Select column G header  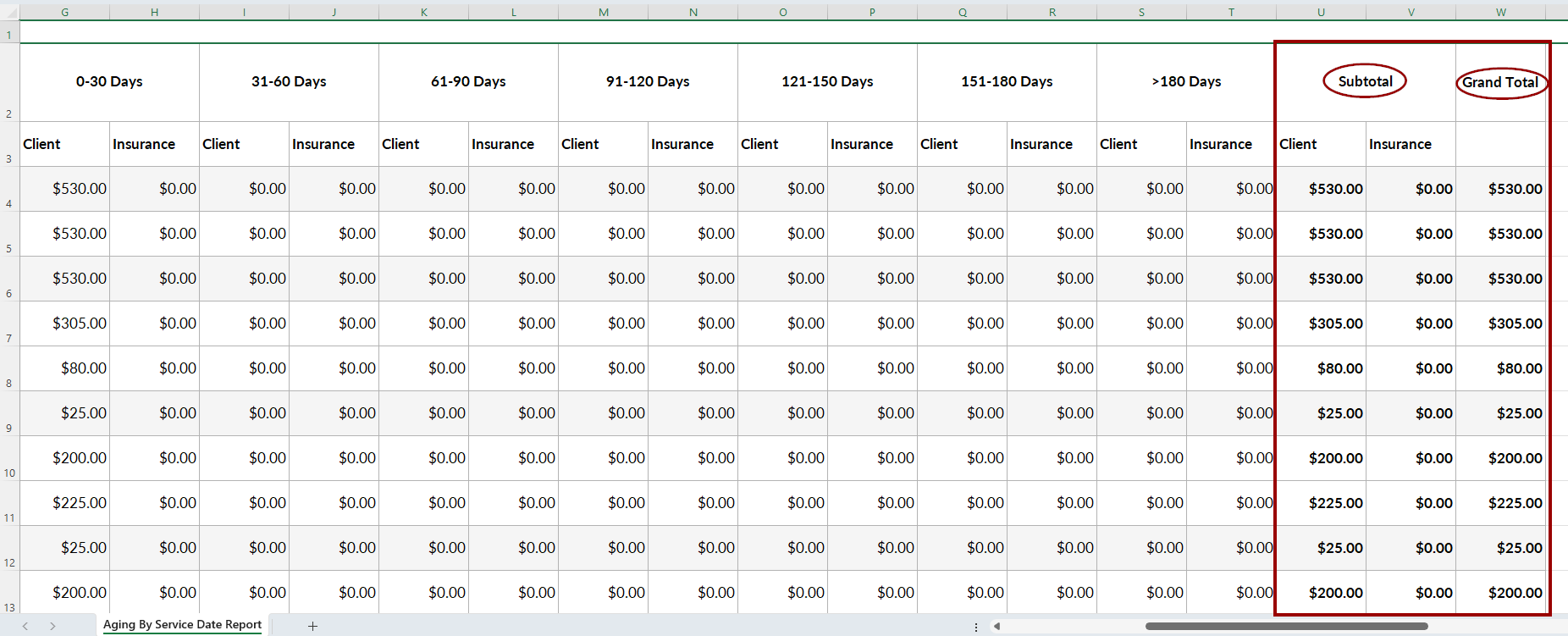pos(65,12)
